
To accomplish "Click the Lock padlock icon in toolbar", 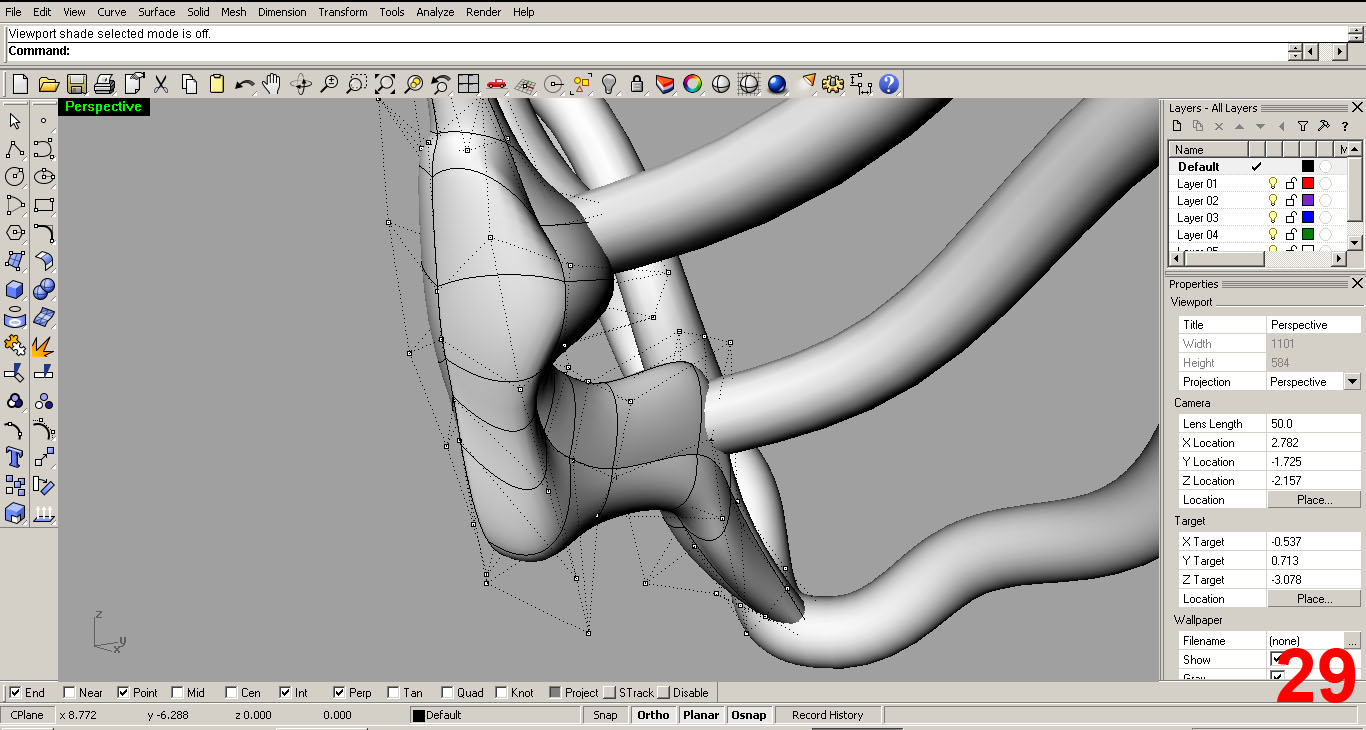I will [x=636, y=84].
